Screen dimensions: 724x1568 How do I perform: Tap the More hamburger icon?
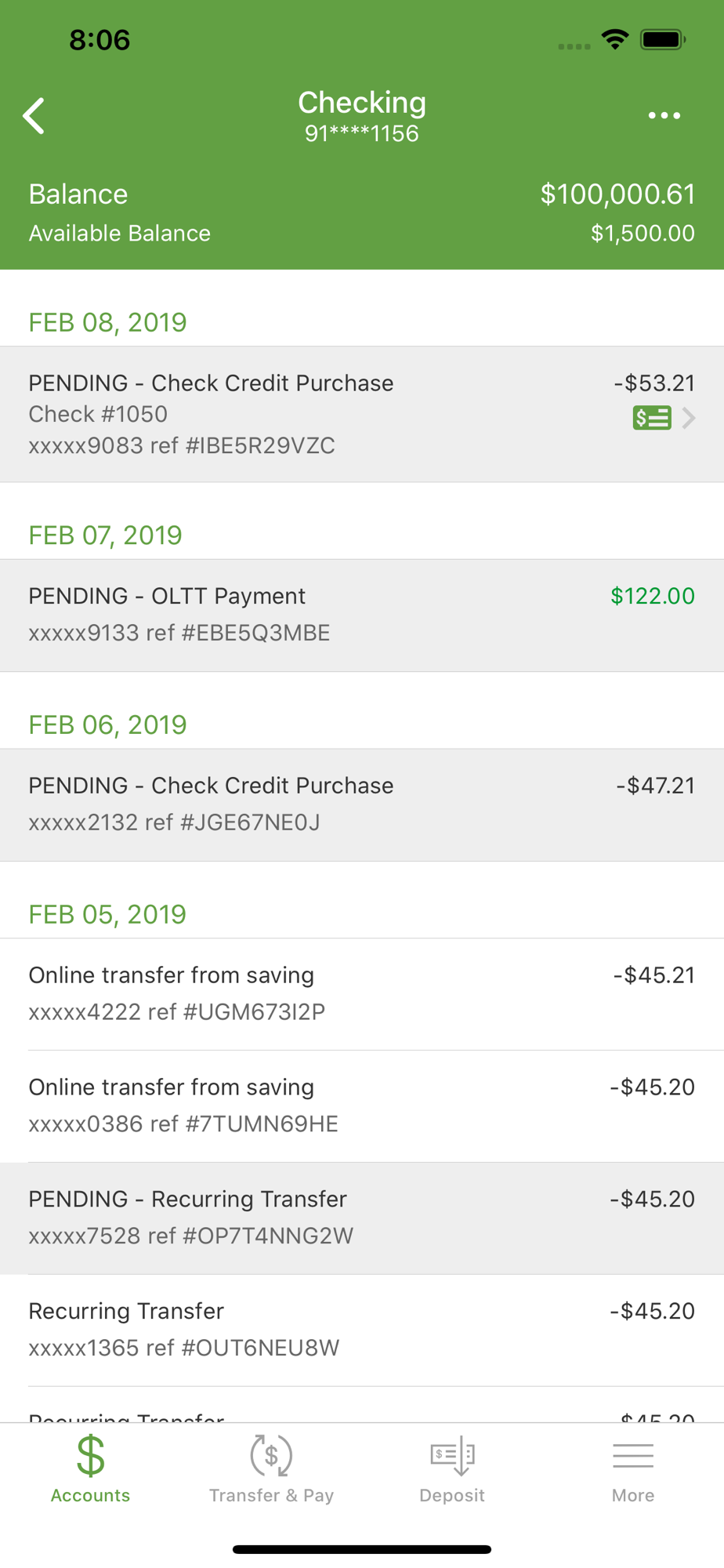click(633, 1456)
